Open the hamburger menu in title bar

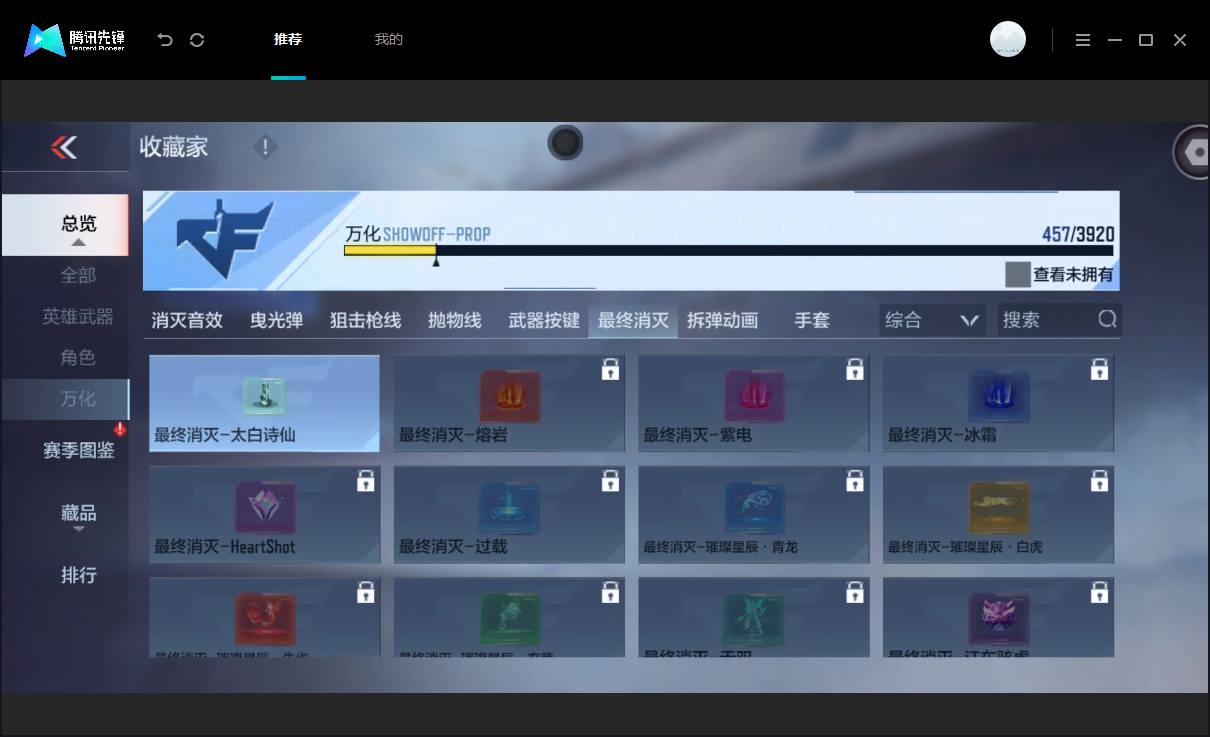[1083, 40]
